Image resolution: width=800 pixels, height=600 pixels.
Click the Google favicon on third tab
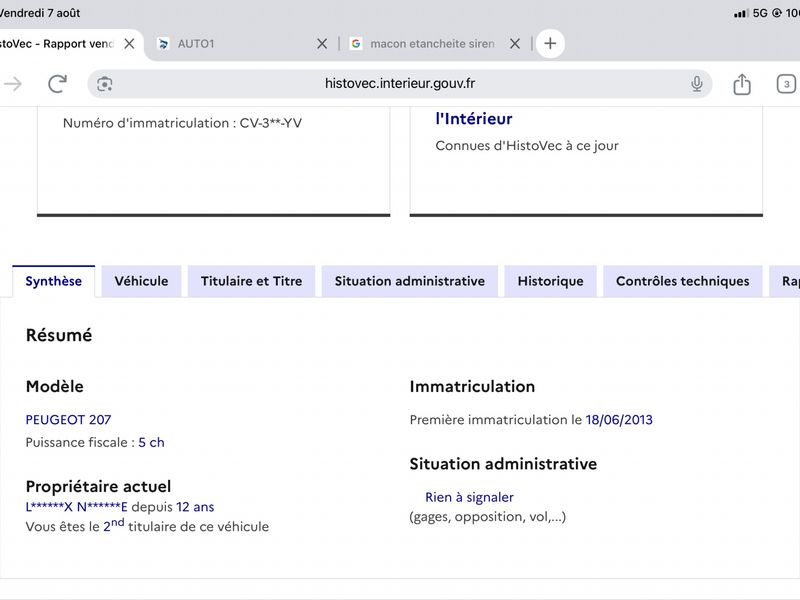356,44
